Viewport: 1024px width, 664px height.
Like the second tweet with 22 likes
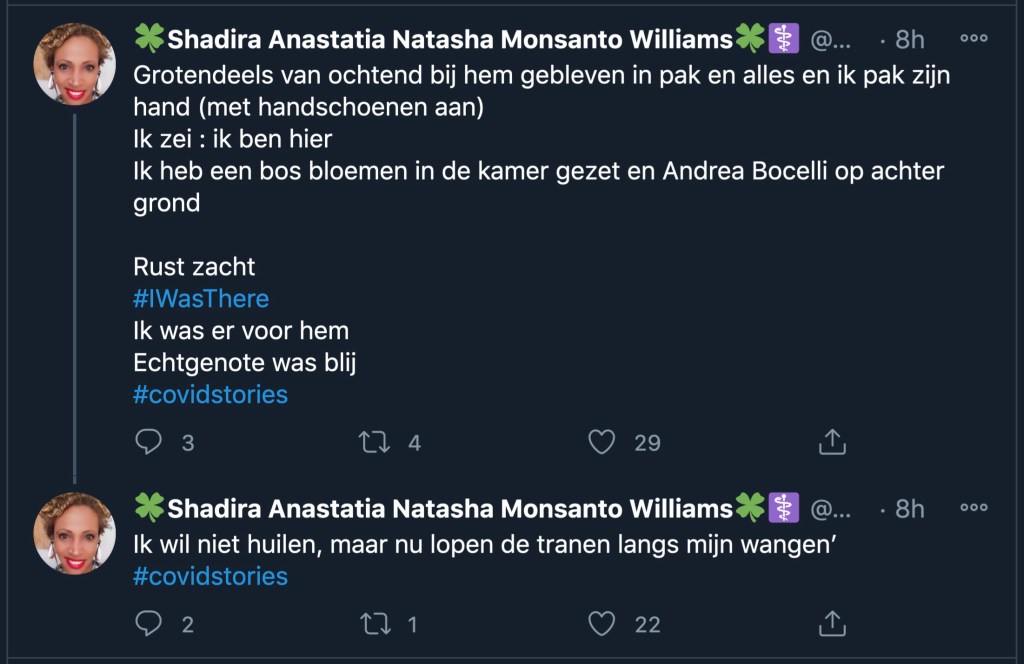[601, 624]
